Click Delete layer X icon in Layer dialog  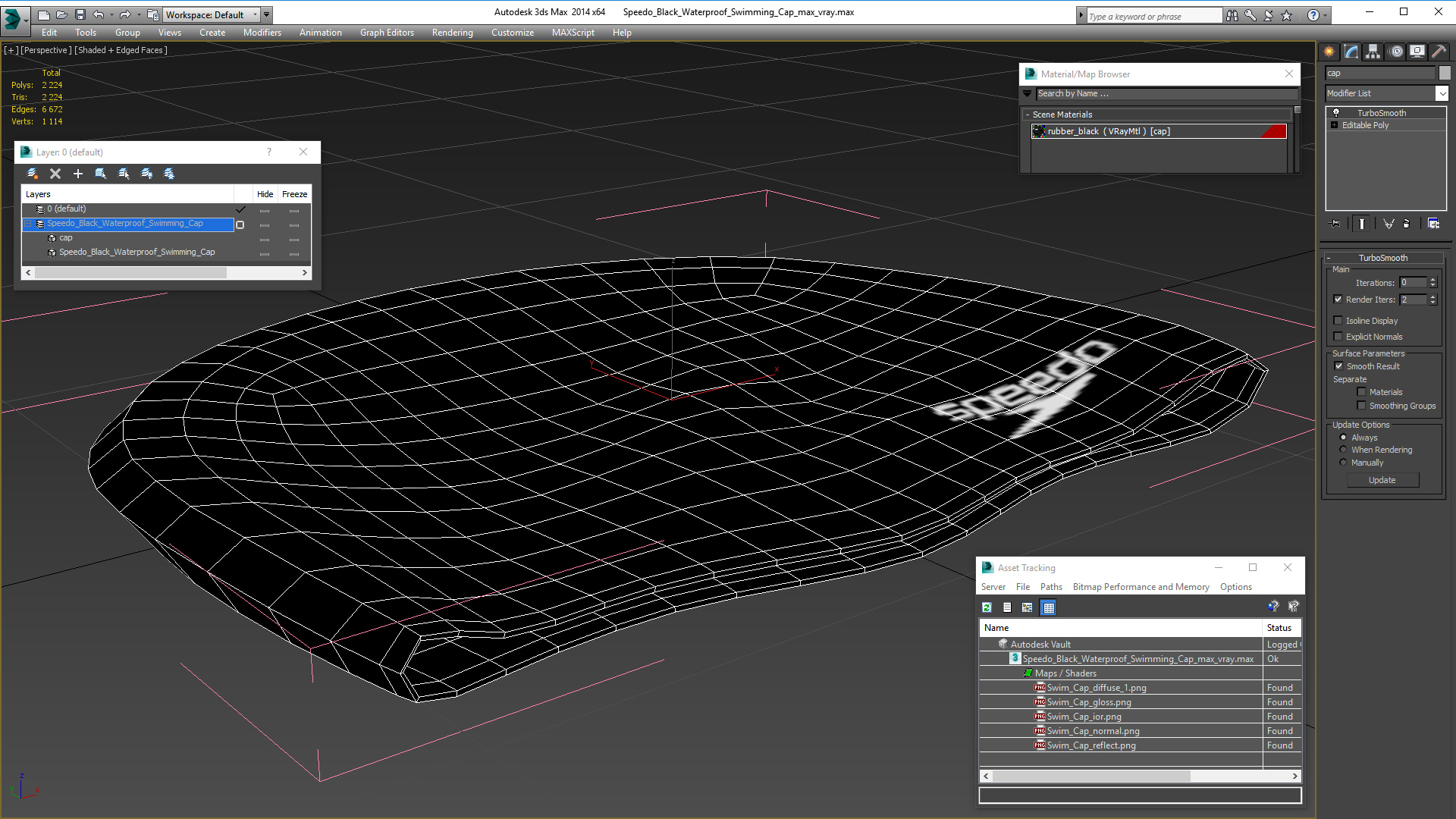pyautogui.click(x=55, y=174)
